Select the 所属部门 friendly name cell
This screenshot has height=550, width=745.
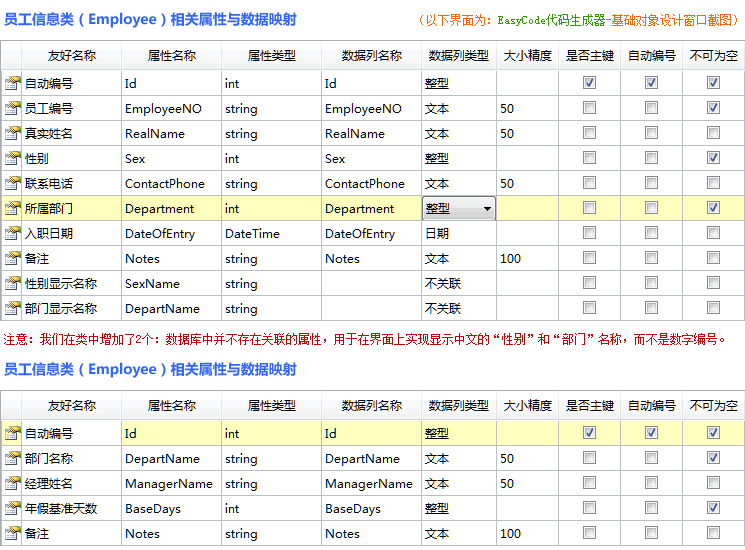(72, 209)
